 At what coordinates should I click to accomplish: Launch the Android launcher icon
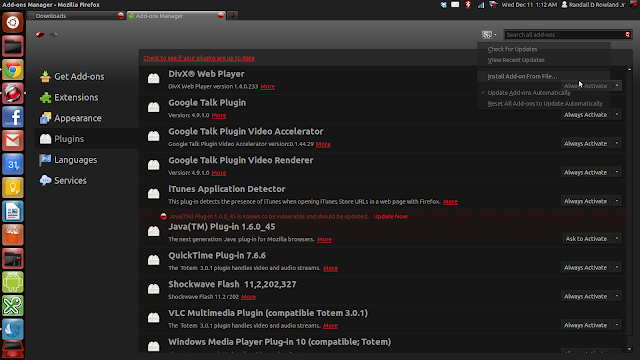(x=13, y=282)
